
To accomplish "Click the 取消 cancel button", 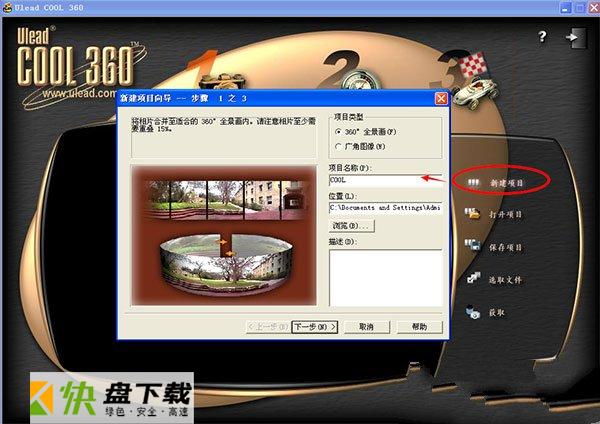I will click(x=367, y=327).
